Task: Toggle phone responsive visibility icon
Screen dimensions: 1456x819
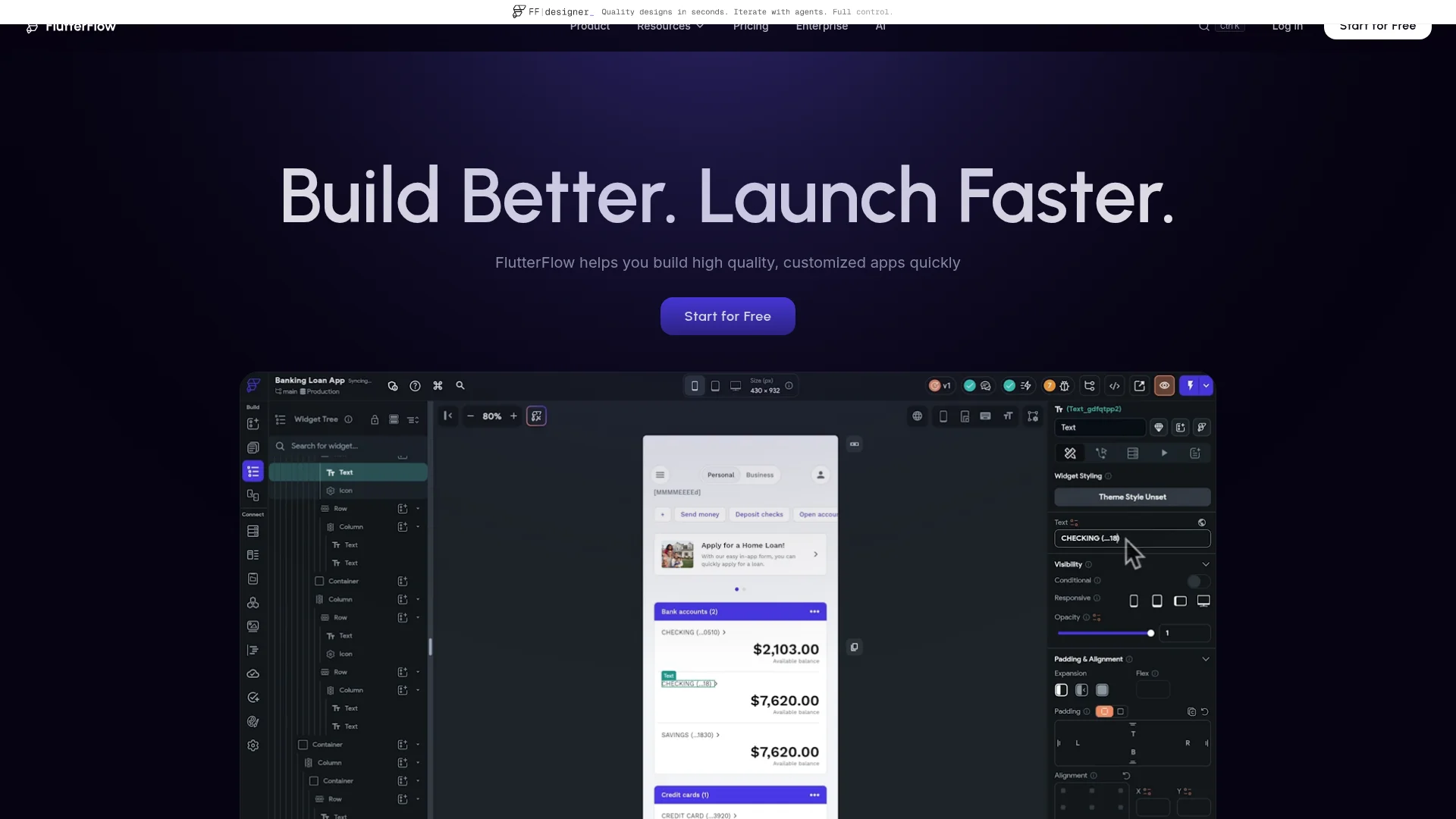Action: 1134,601
